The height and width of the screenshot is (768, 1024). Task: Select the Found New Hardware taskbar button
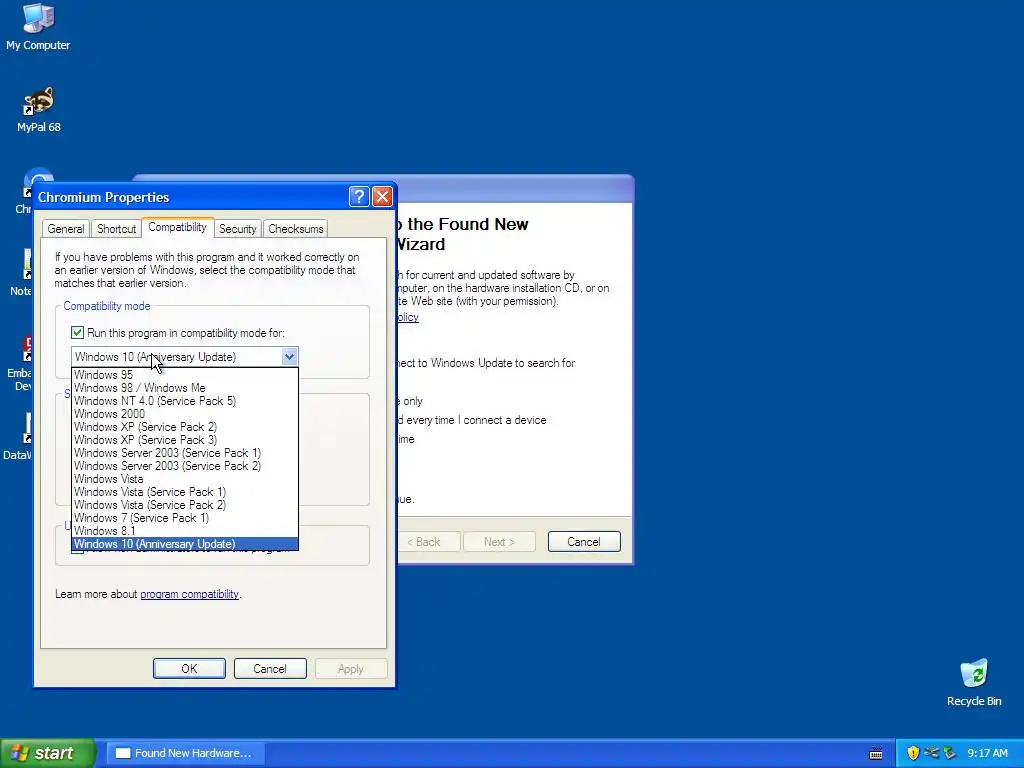tap(186, 753)
